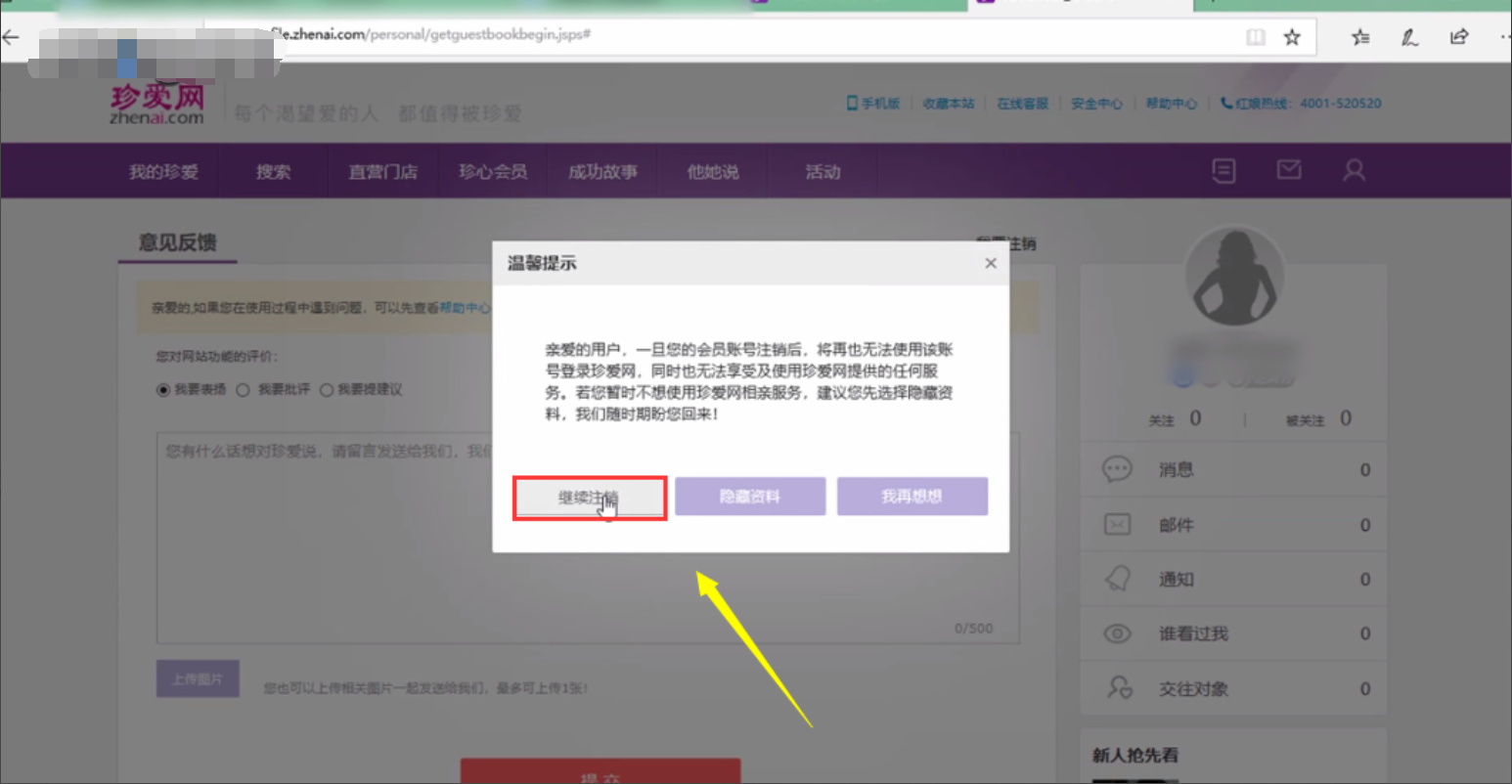Screen dimensions: 1512x784
Task: Close the 温馨提示 dialog
Action: click(991, 263)
